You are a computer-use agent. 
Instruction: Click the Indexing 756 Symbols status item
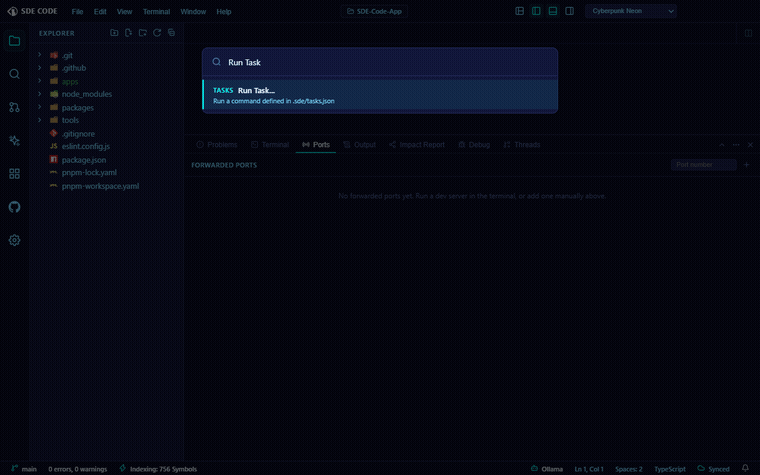click(158, 469)
